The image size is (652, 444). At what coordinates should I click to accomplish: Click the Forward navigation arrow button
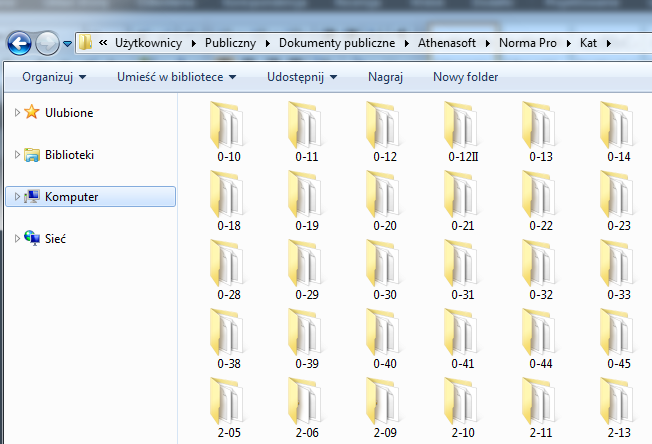tap(47, 43)
